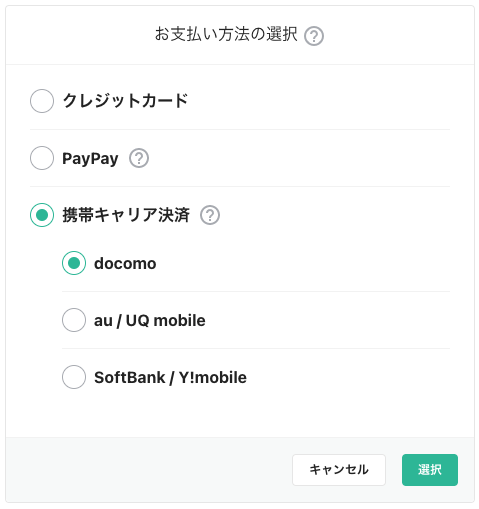Click the docomo label text
This screenshot has height=509, width=479.
(125, 263)
